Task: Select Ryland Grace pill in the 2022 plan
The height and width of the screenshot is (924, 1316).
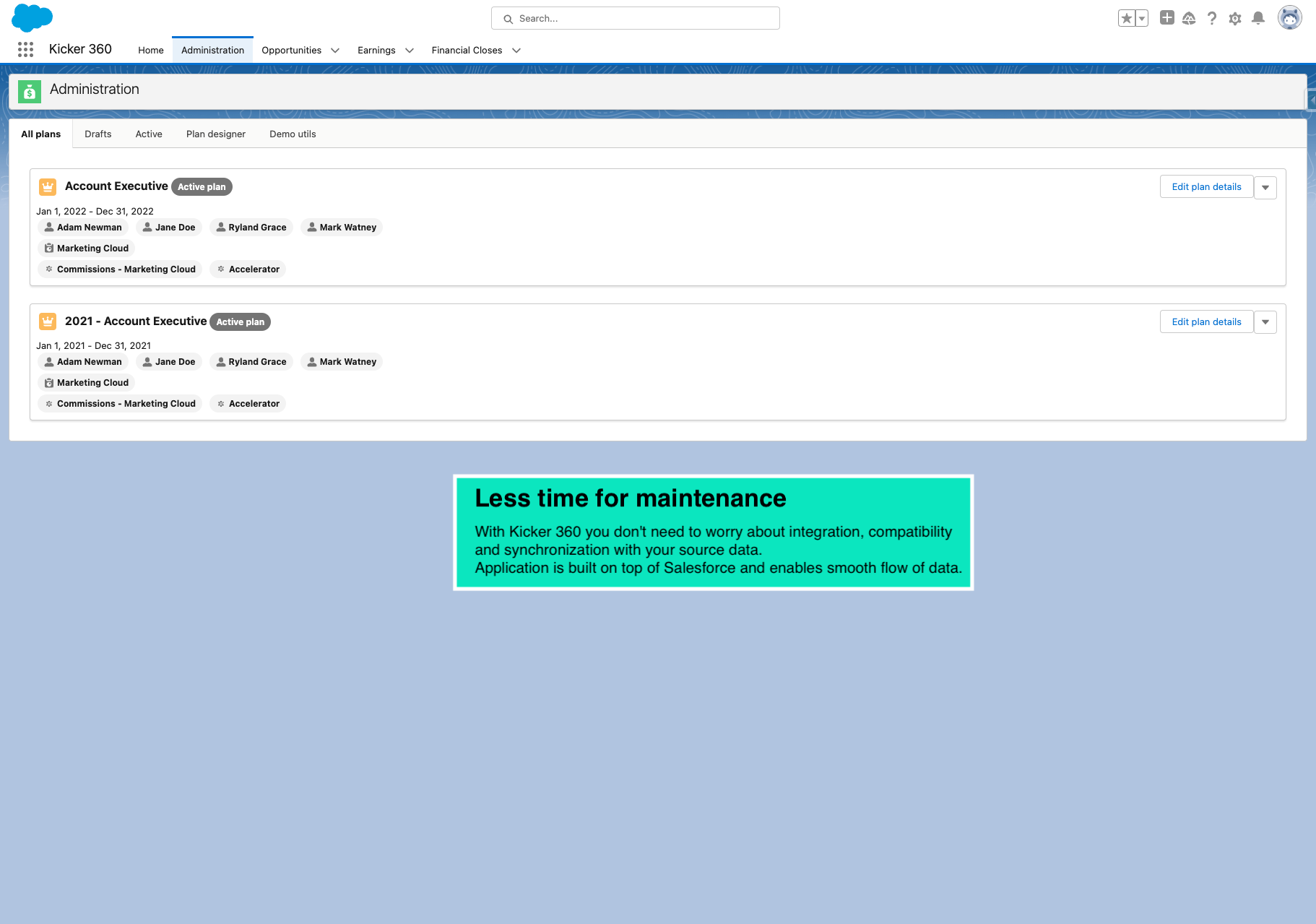Action: [x=251, y=228]
